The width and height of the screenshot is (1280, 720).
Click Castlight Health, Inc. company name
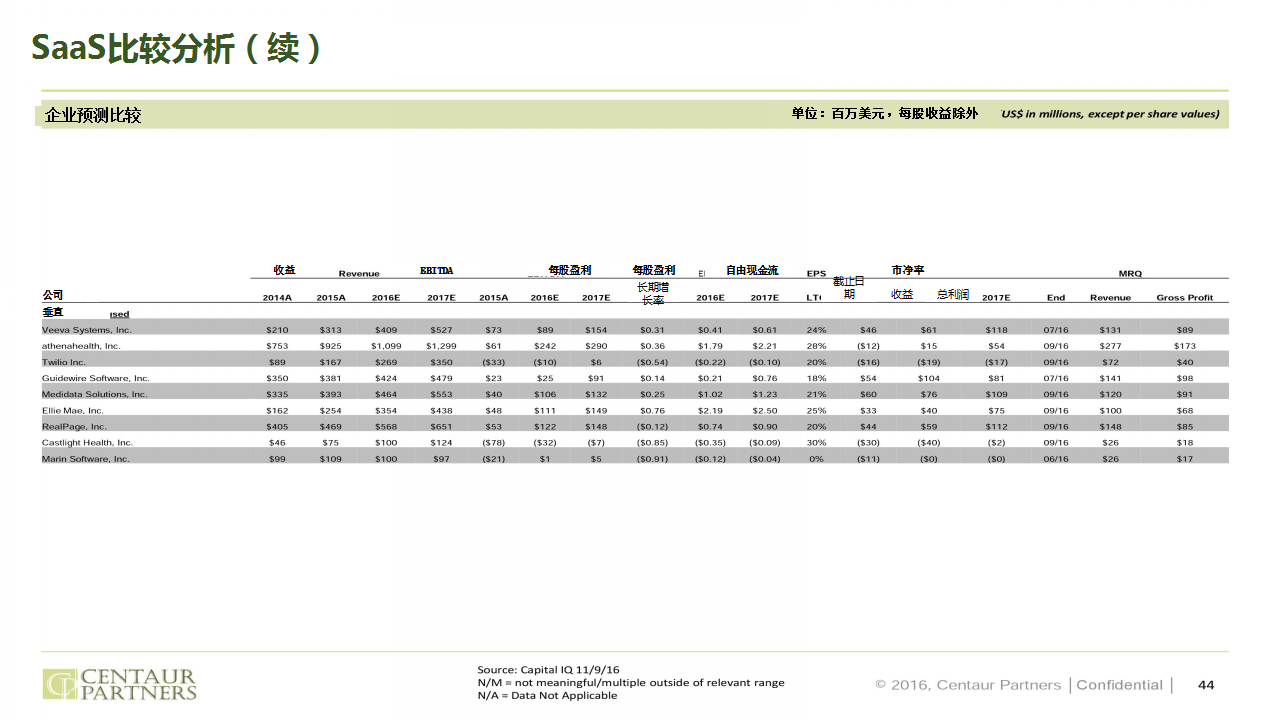click(x=87, y=442)
